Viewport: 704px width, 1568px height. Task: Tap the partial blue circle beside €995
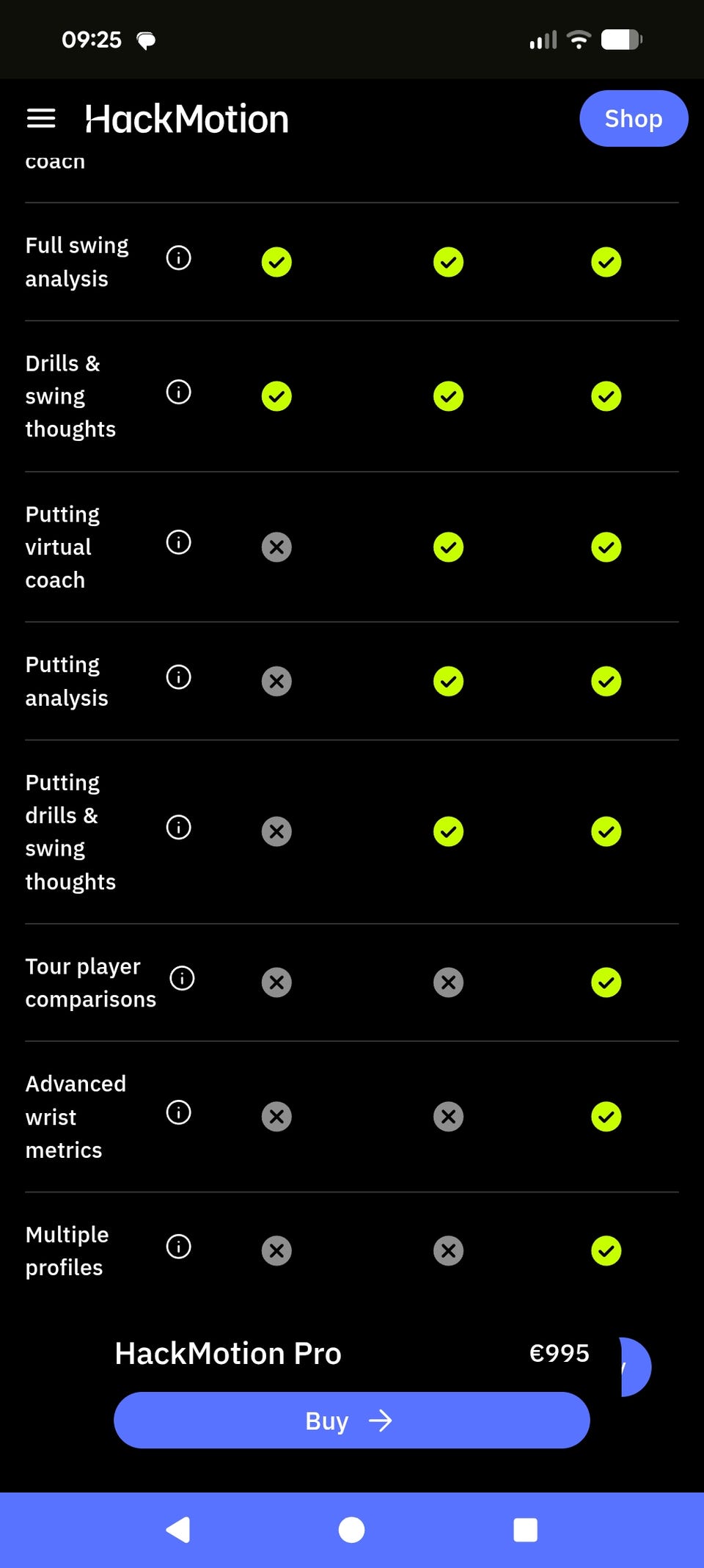pos(634,1366)
